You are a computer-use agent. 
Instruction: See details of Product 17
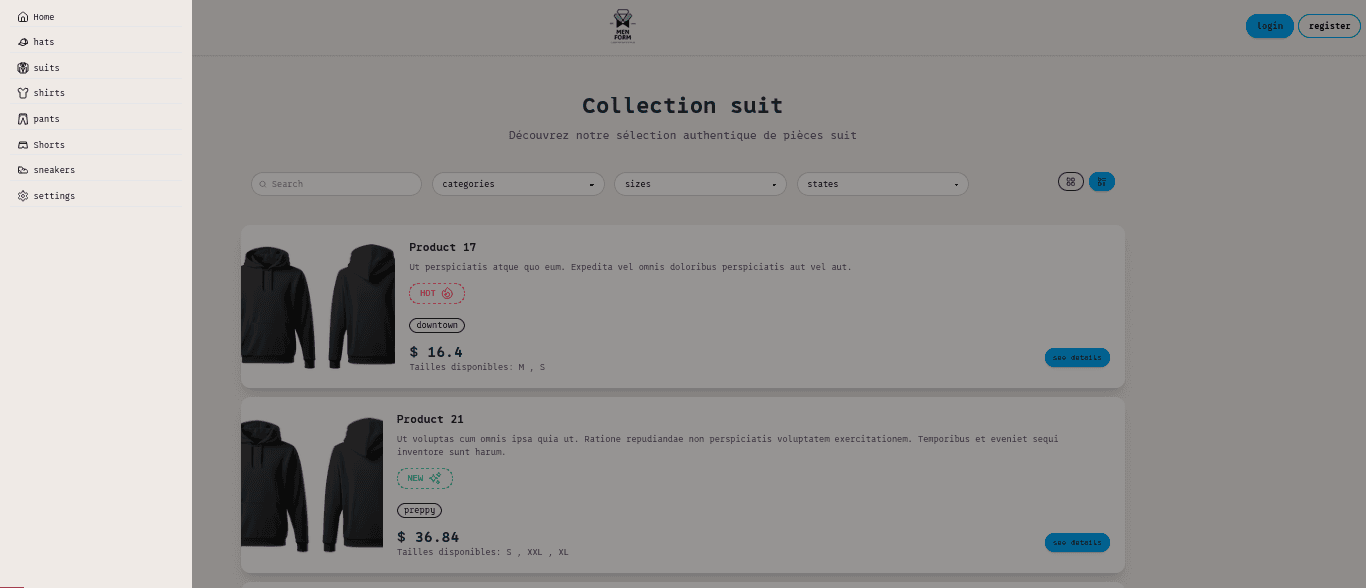click(1077, 357)
